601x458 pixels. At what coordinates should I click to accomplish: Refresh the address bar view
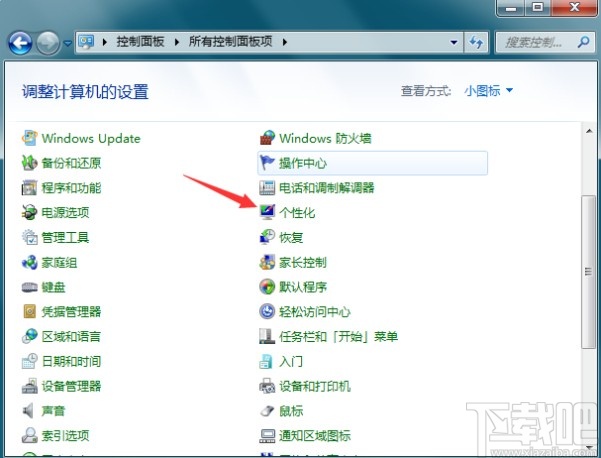tap(476, 42)
